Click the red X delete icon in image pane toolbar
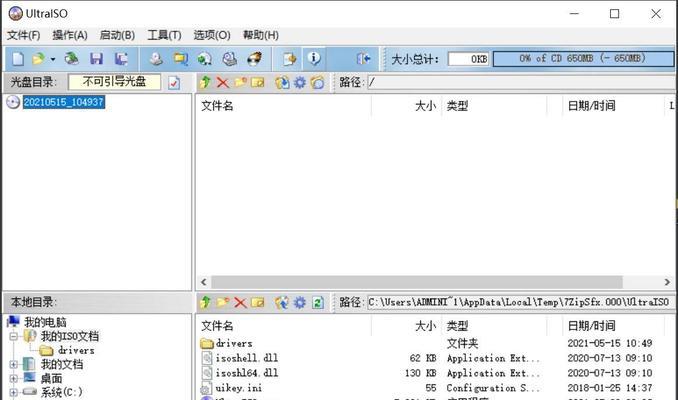The image size is (678, 400). pos(223,82)
